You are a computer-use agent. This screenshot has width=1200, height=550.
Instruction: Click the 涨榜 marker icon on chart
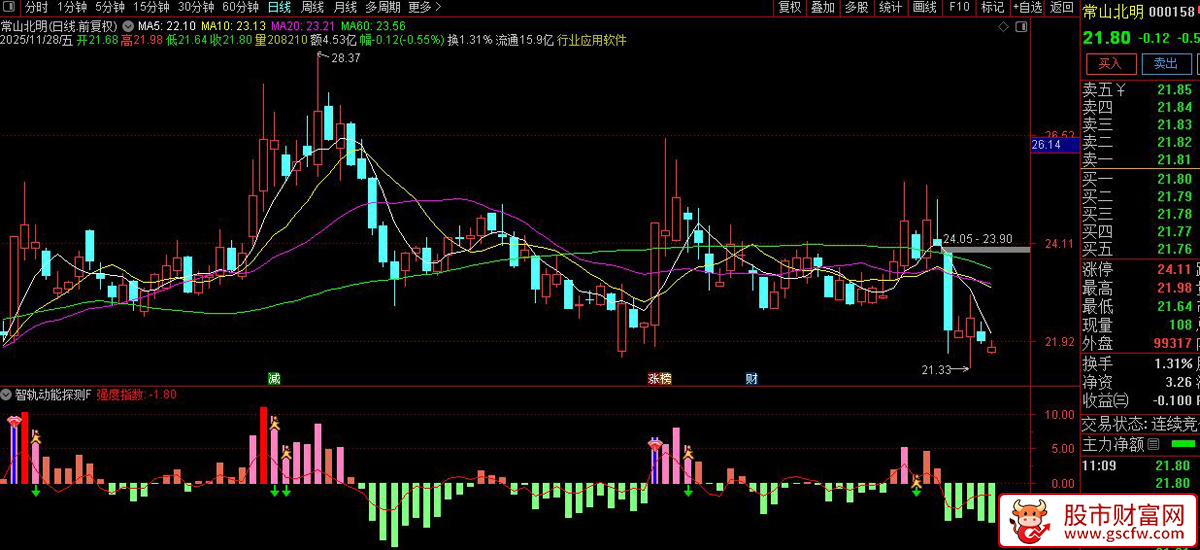tap(659, 379)
